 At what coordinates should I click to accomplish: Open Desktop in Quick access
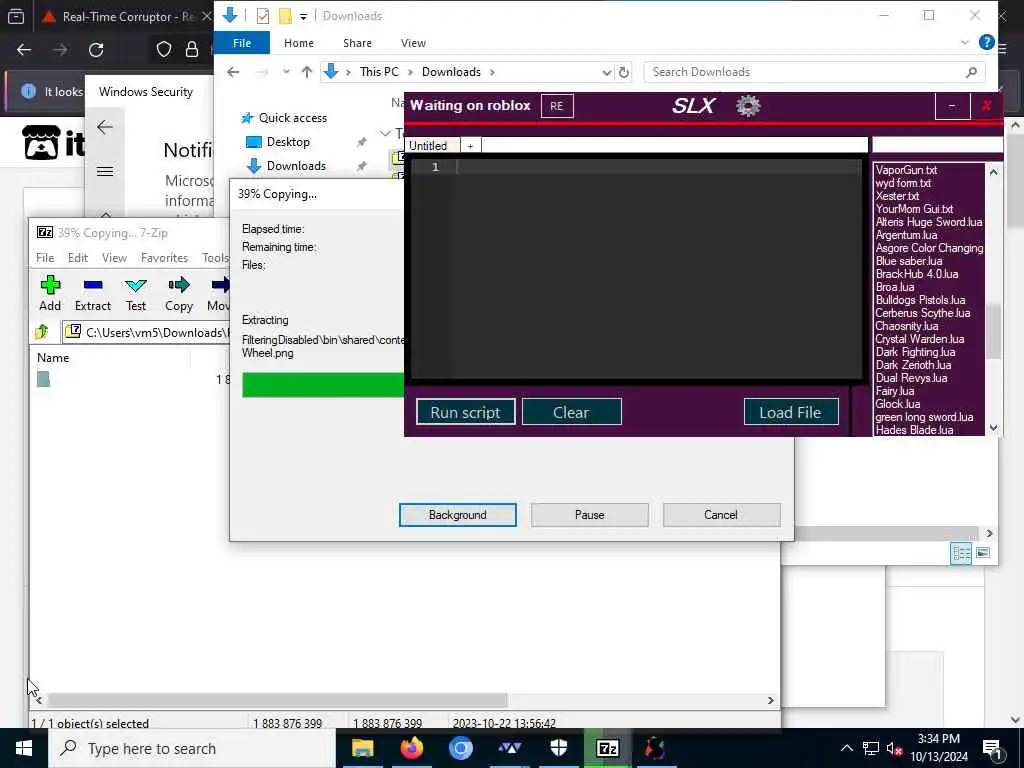click(288, 142)
